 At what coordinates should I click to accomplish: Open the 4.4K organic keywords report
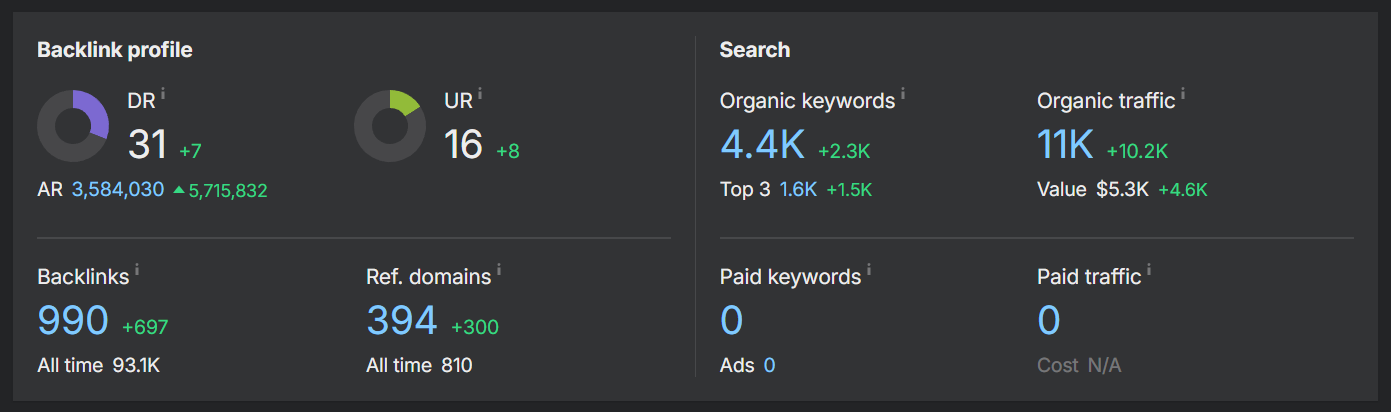point(762,145)
